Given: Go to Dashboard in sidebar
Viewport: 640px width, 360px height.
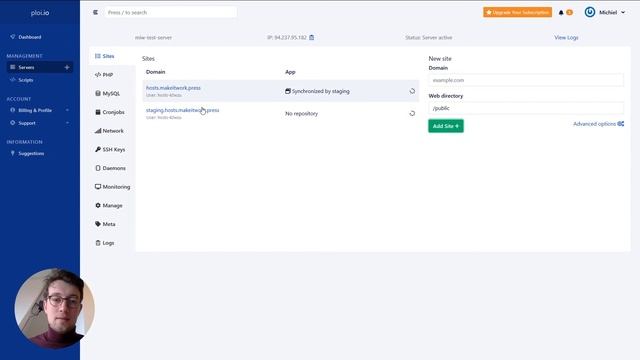Looking at the screenshot, I should (x=29, y=37).
